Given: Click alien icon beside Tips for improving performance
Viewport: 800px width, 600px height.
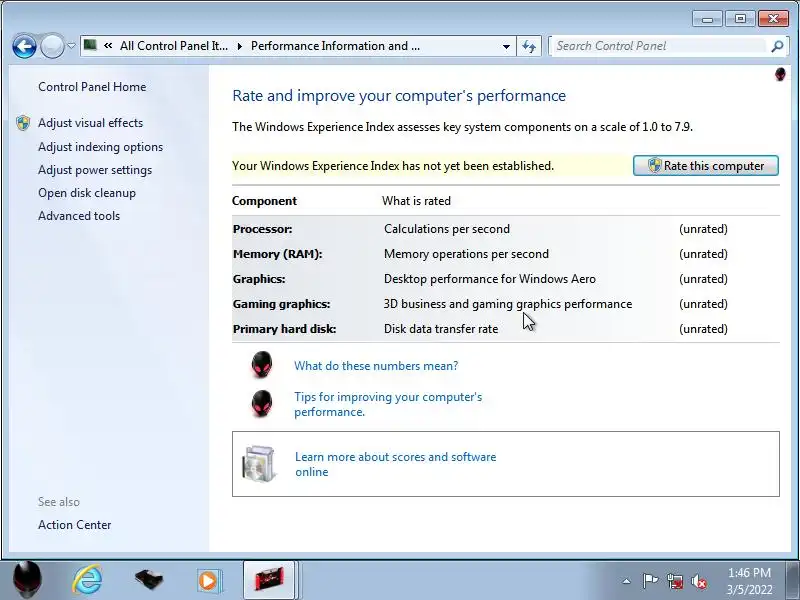Looking at the screenshot, I should coord(262,404).
